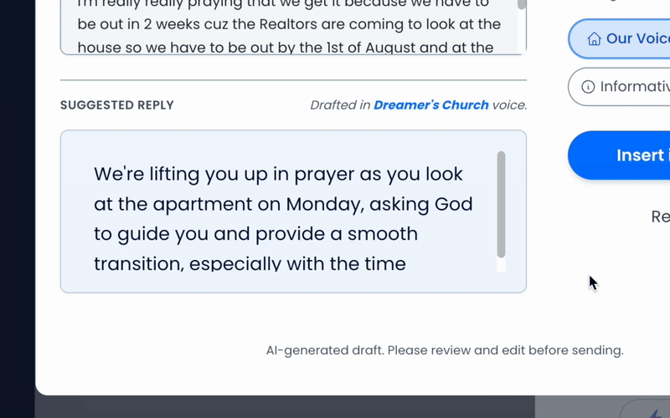670x418 pixels.
Task: Select the Our Voice tone option
Action: pyautogui.click(x=619, y=39)
